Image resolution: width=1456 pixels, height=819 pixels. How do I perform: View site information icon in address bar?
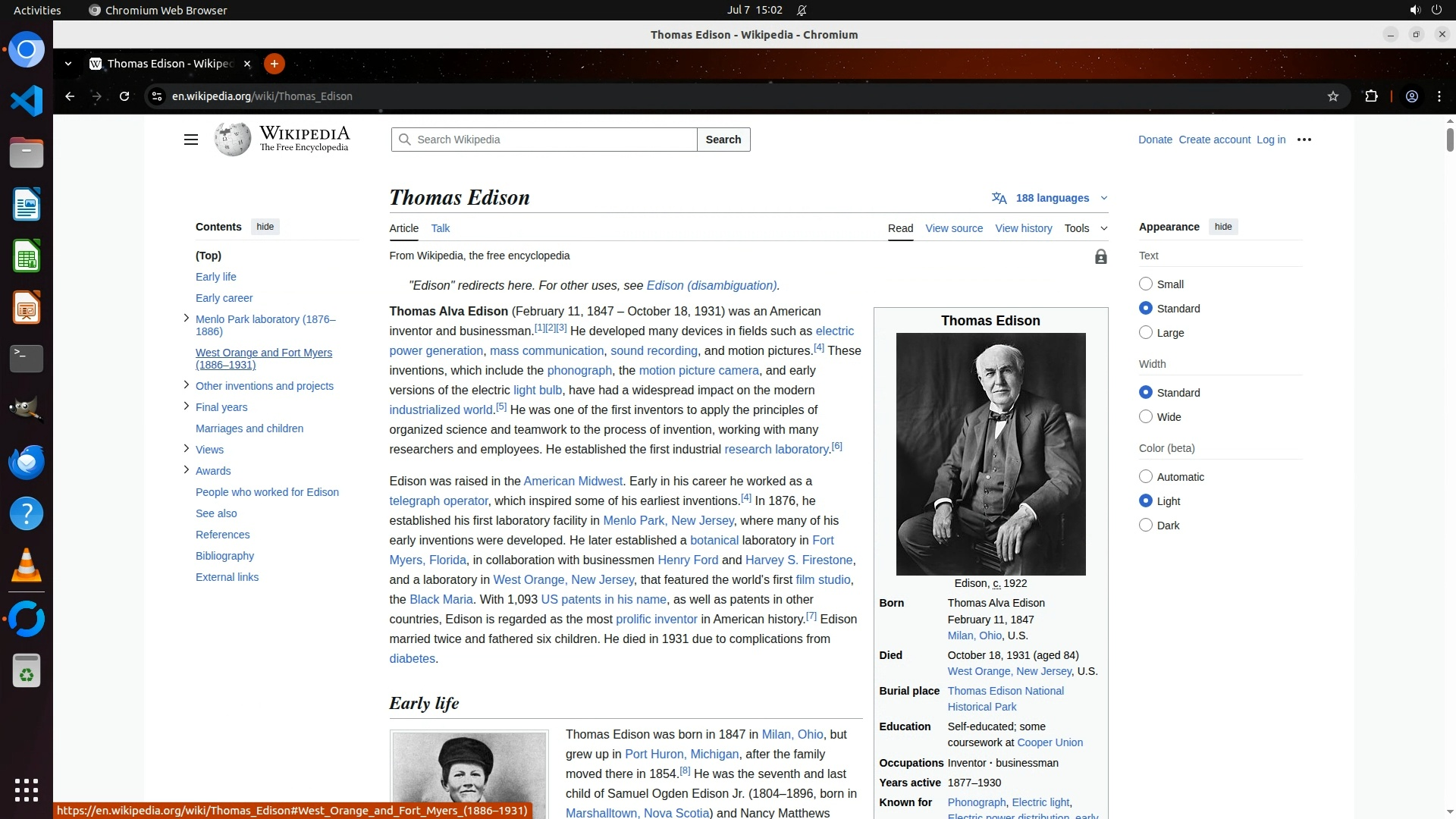click(x=156, y=96)
